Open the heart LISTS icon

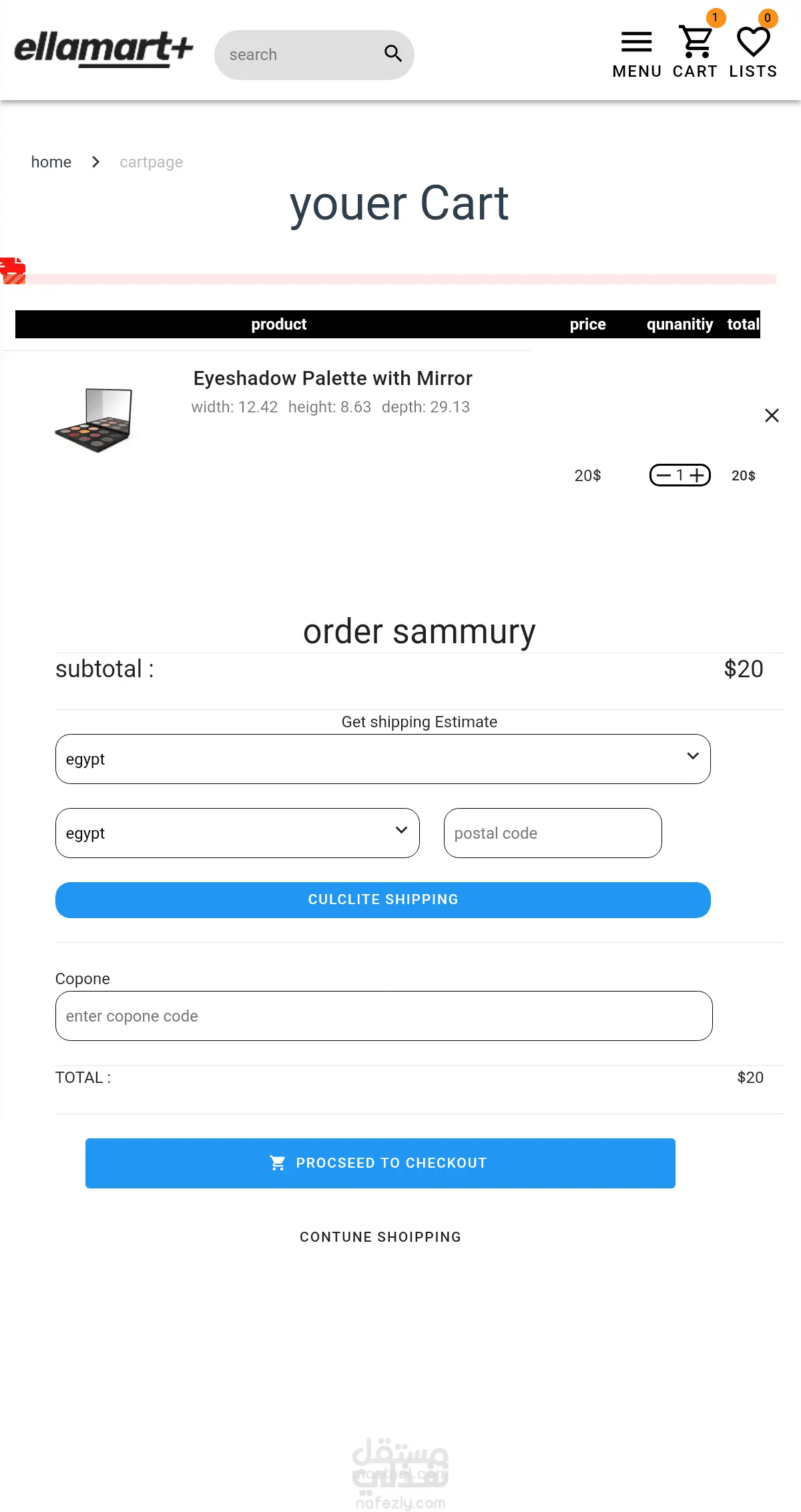753,43
